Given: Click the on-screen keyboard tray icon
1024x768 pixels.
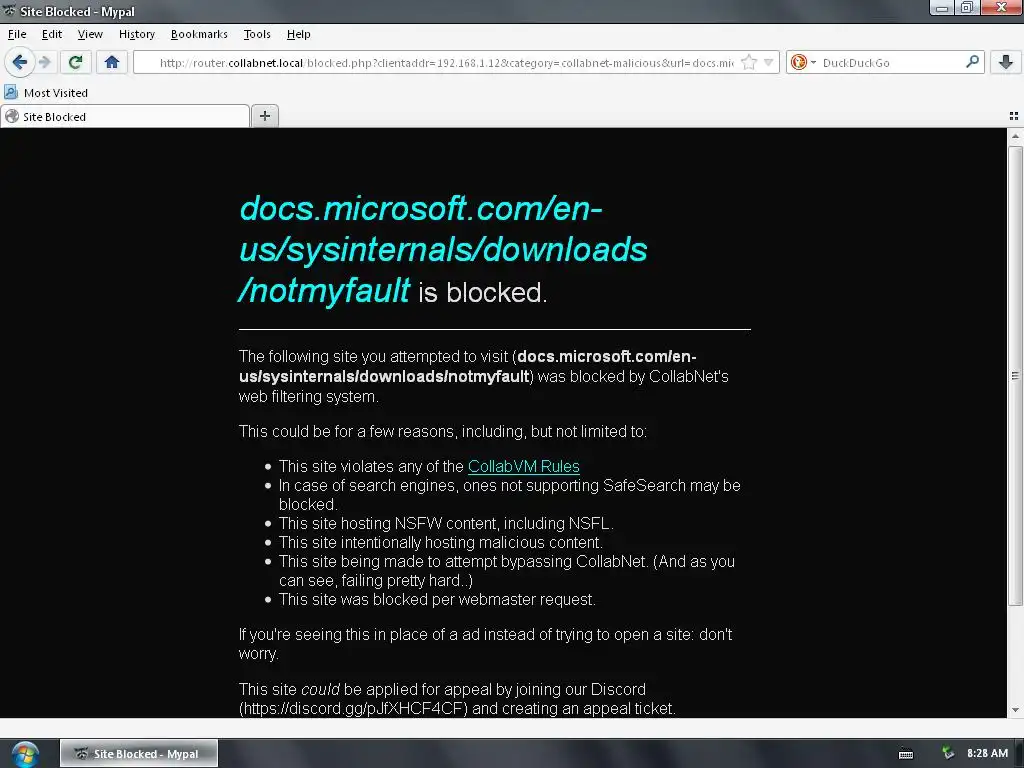Looking at the screenshot, I should pyautogui.click(x=906, y=754).
